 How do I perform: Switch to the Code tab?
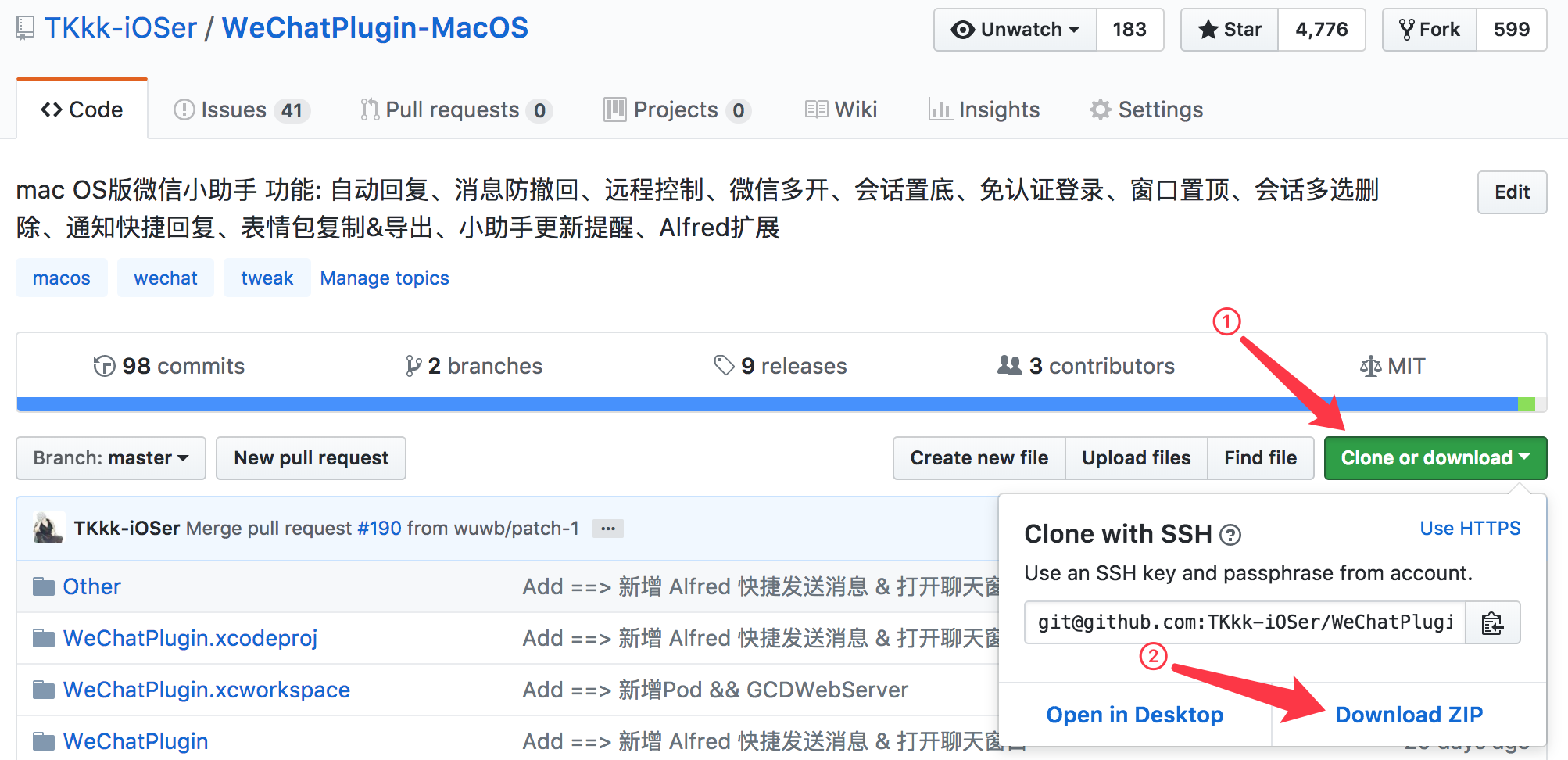pyautogui.click(x=82, y=109)
